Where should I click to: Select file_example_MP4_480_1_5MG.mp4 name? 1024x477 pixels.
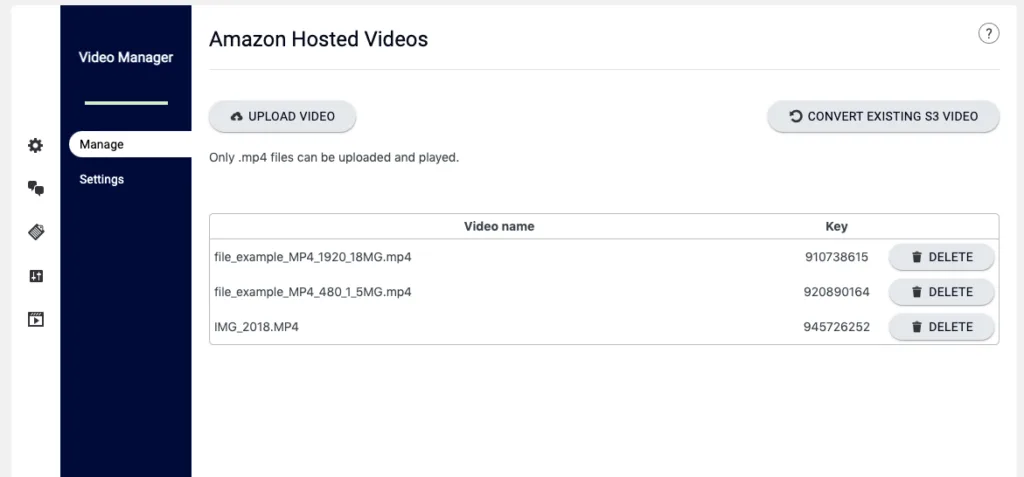[313, 292]
